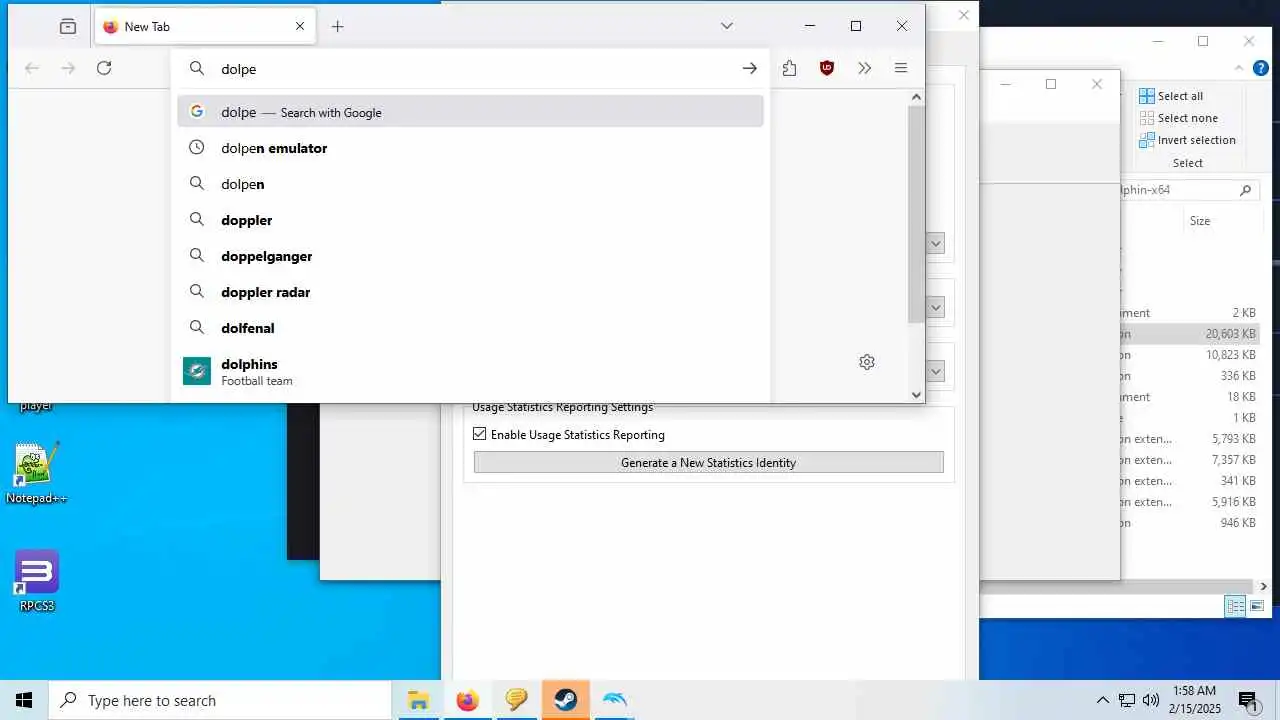This screenshot has height=720, width=1280.
Task: Select the "doppelganger" suggestion
Action: pyautogui.click(x=470, y=256)
